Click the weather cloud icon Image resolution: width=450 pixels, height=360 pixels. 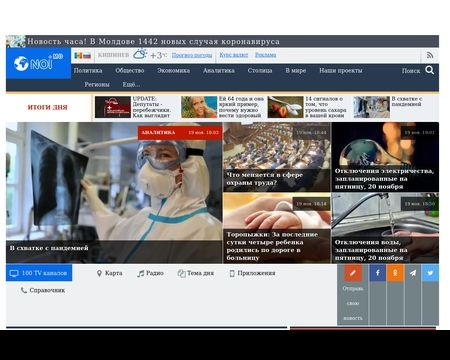point(140,54)
